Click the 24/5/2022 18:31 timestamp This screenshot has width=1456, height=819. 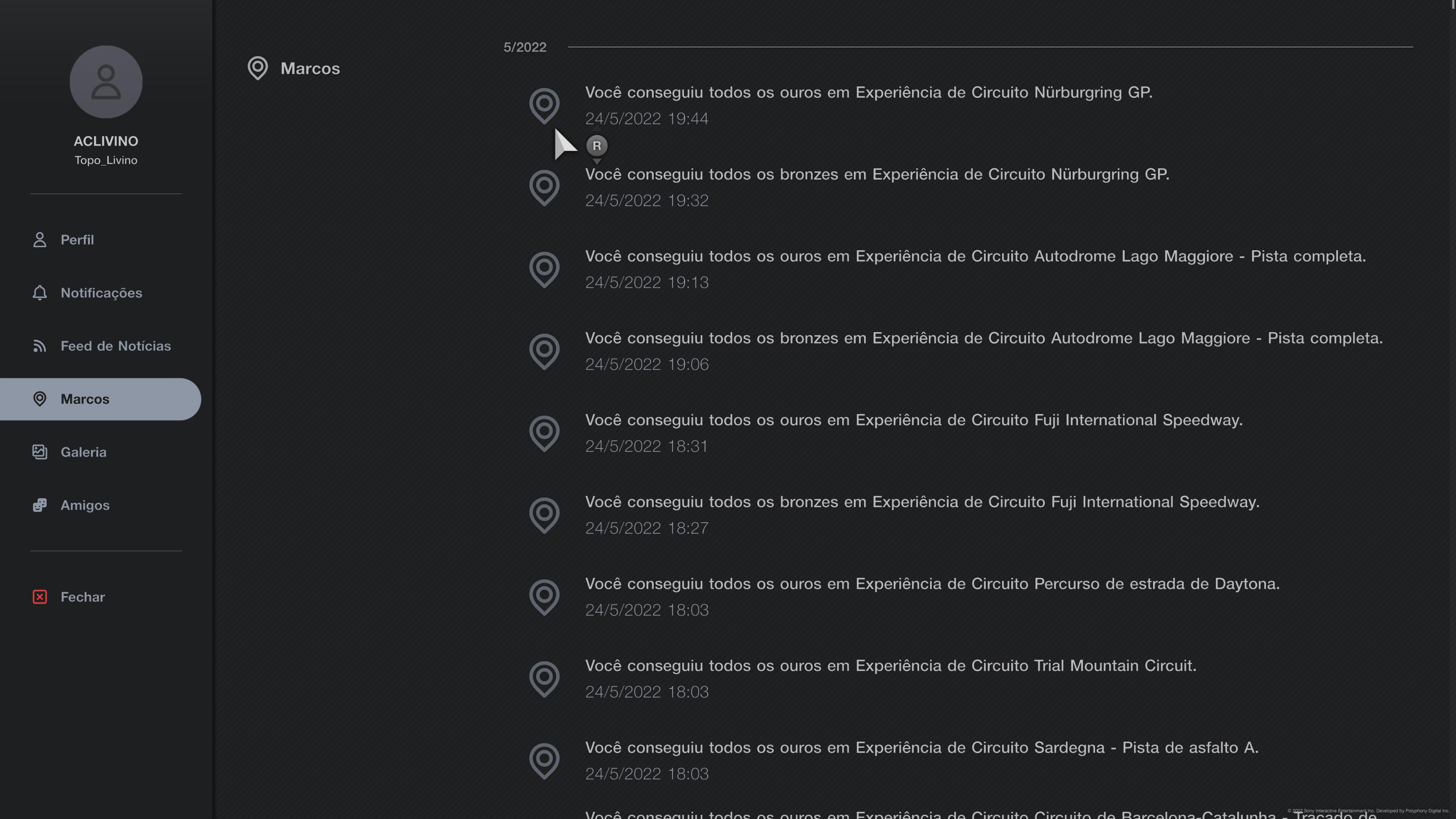pos(646,447)
